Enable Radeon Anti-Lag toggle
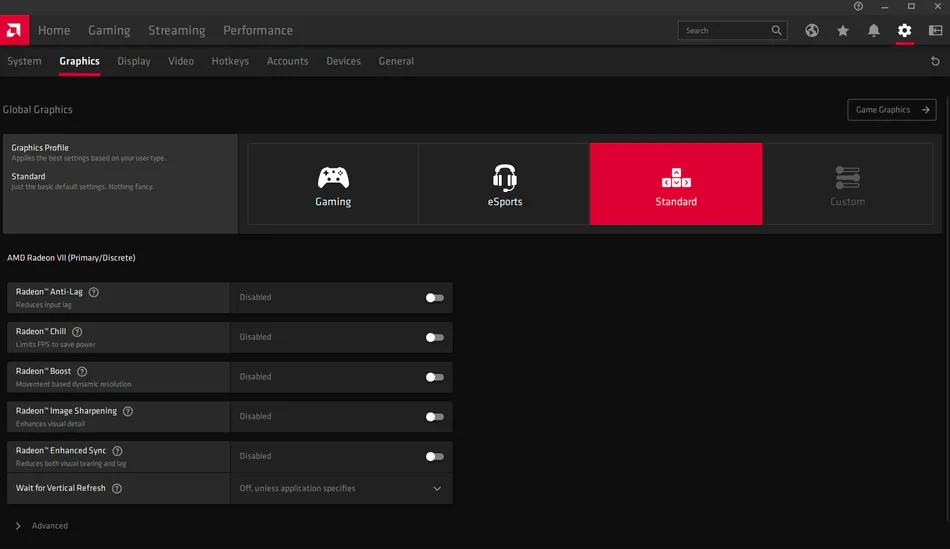Image resolution: width=950 pixels, height=549 pixels. pos(434,298)
